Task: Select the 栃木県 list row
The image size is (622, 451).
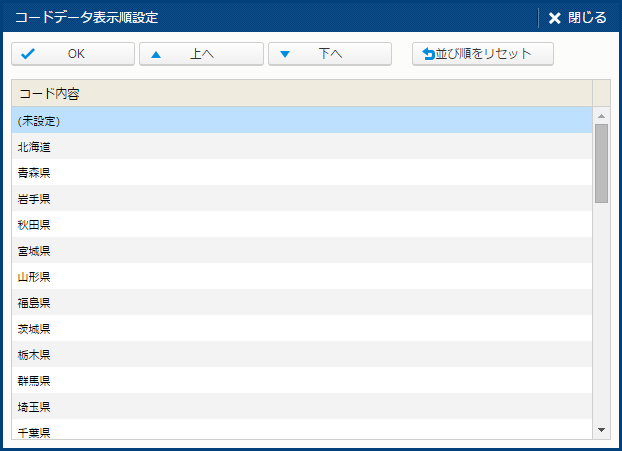Action: (300, 355)
